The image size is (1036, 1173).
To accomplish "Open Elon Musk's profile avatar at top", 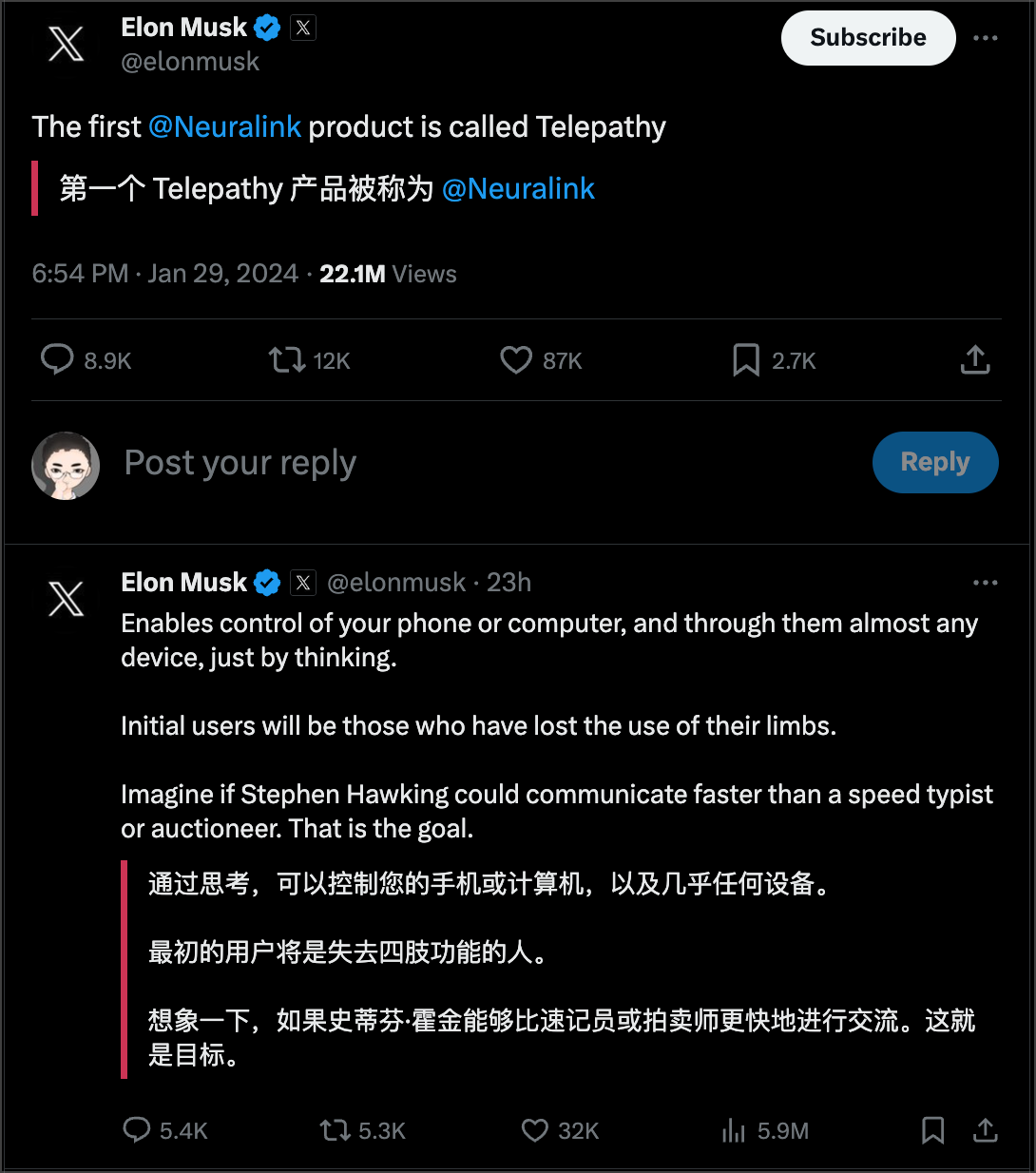I will [66, 44].
